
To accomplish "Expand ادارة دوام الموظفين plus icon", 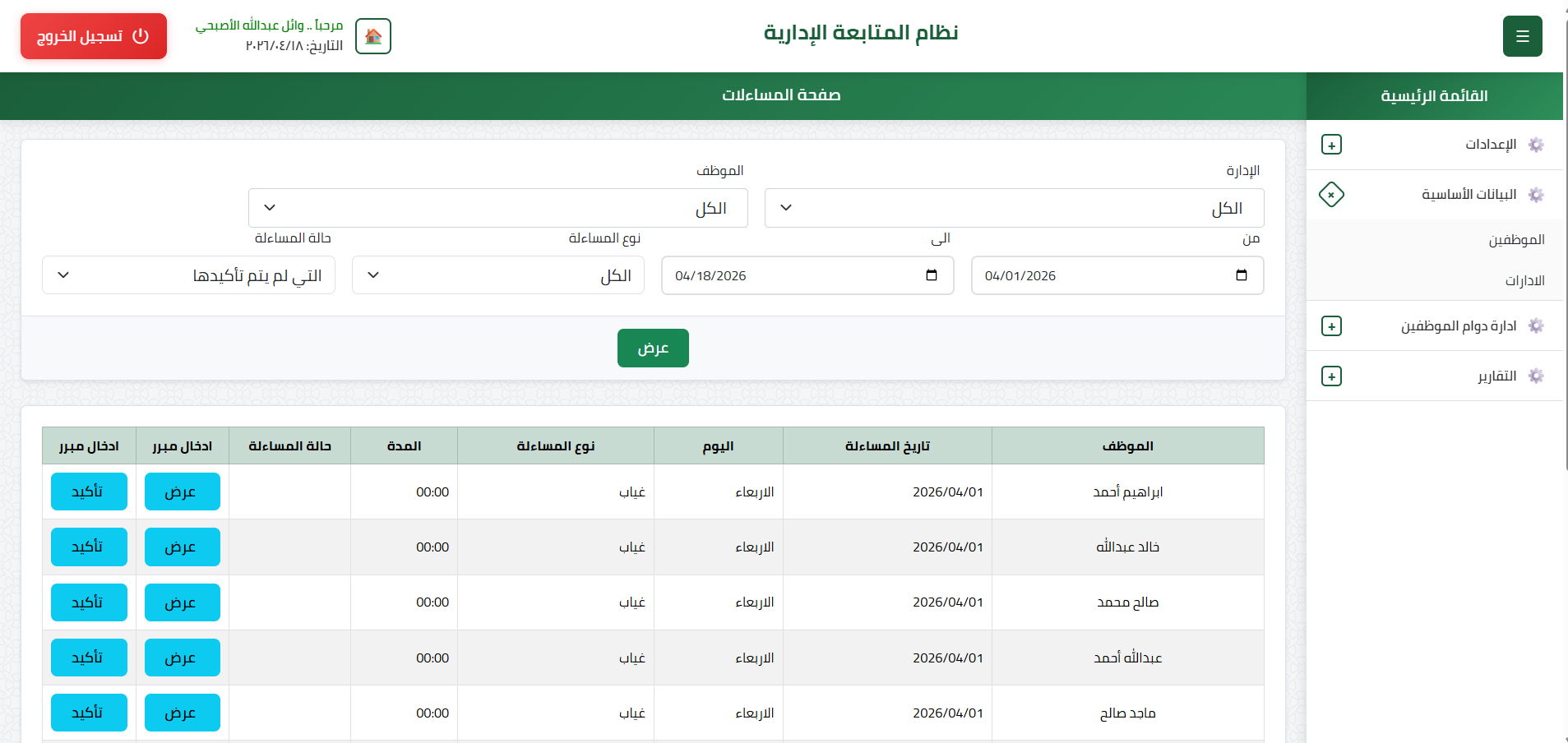I will (1331, 326).
